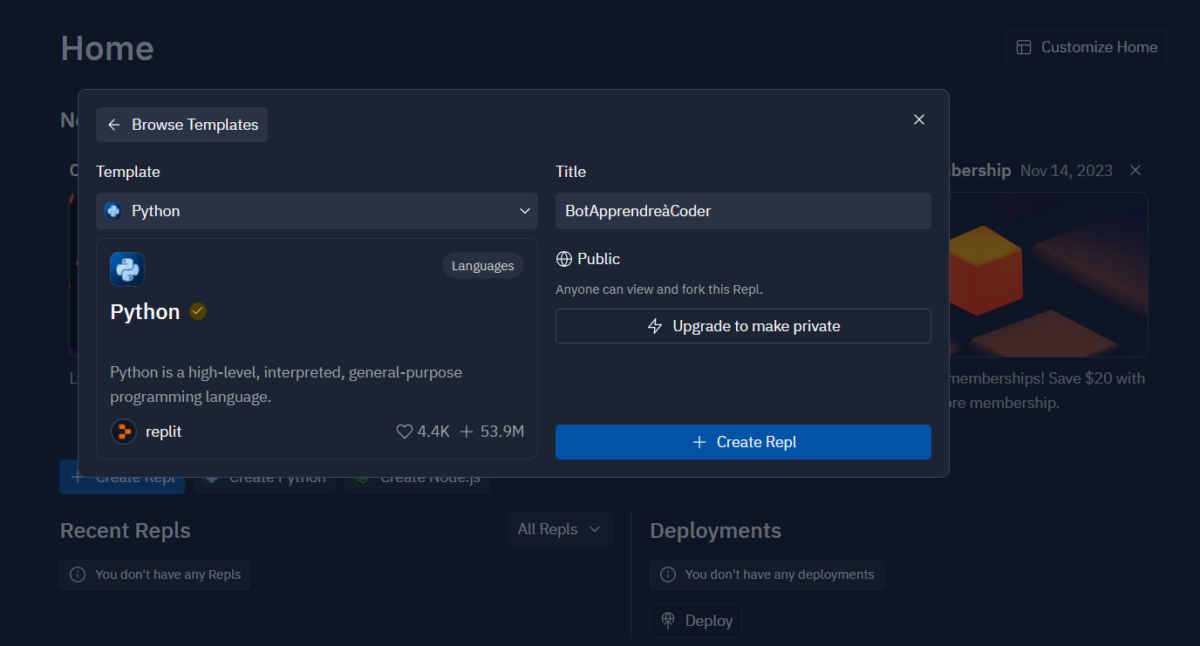The height and width of the screenshot is (646, 1200).
Task: Click the heart likes icon showing 4.4K
Action: pos(404,432)
